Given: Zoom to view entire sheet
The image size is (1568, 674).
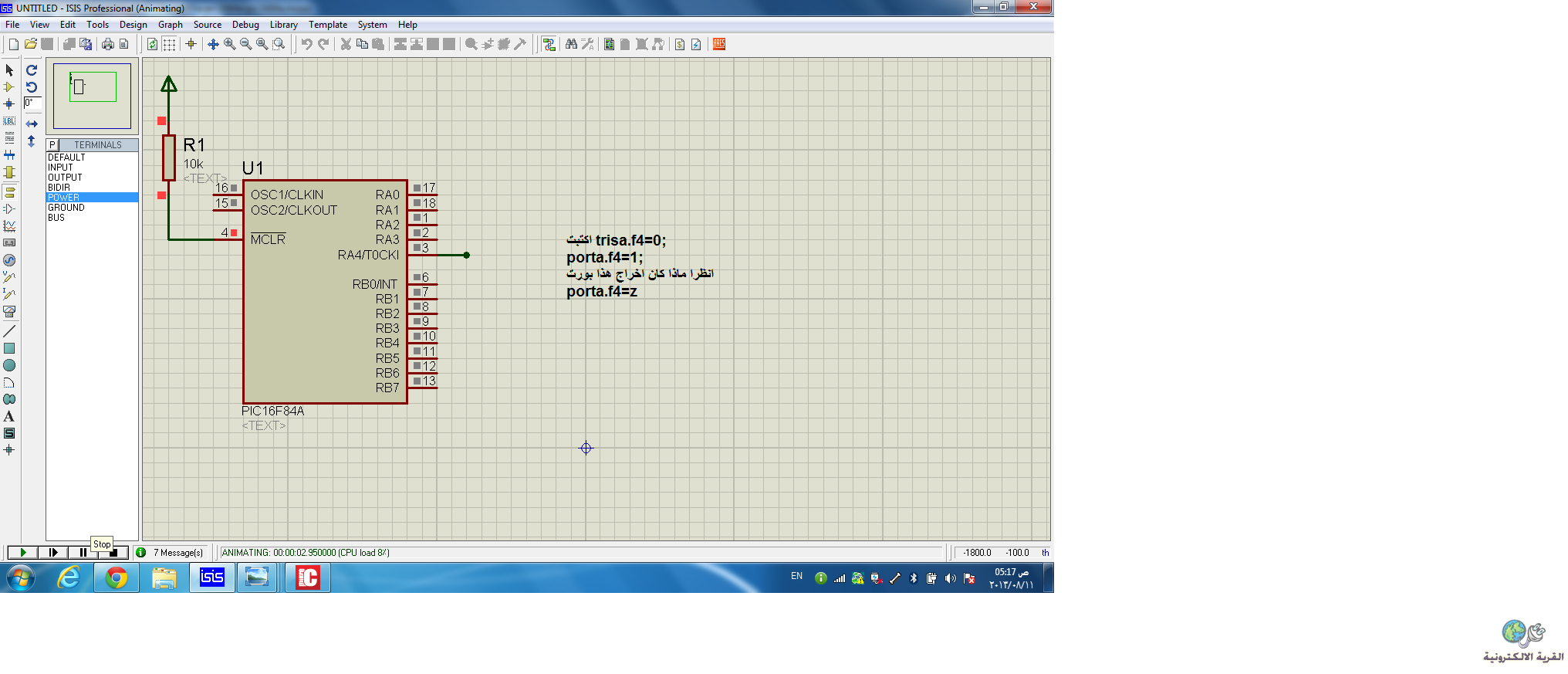Looking at the screenshot, I should tap(262, 44).
